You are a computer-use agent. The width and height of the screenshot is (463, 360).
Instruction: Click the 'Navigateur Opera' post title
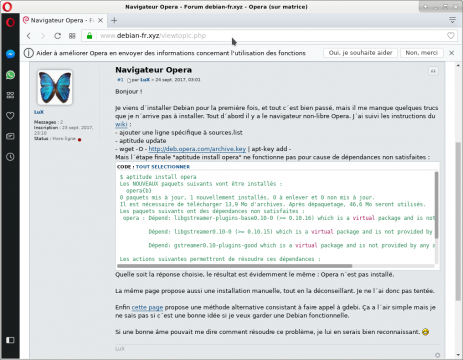tap(153, 70)
